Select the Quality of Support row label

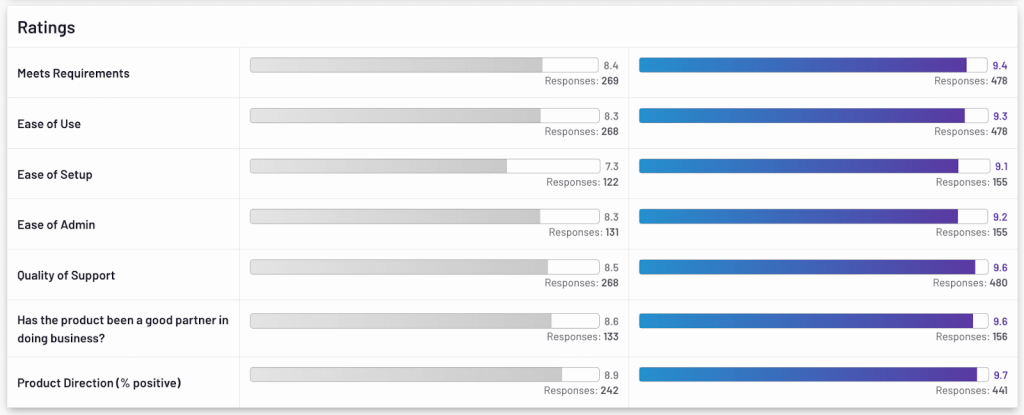point(67,275)
